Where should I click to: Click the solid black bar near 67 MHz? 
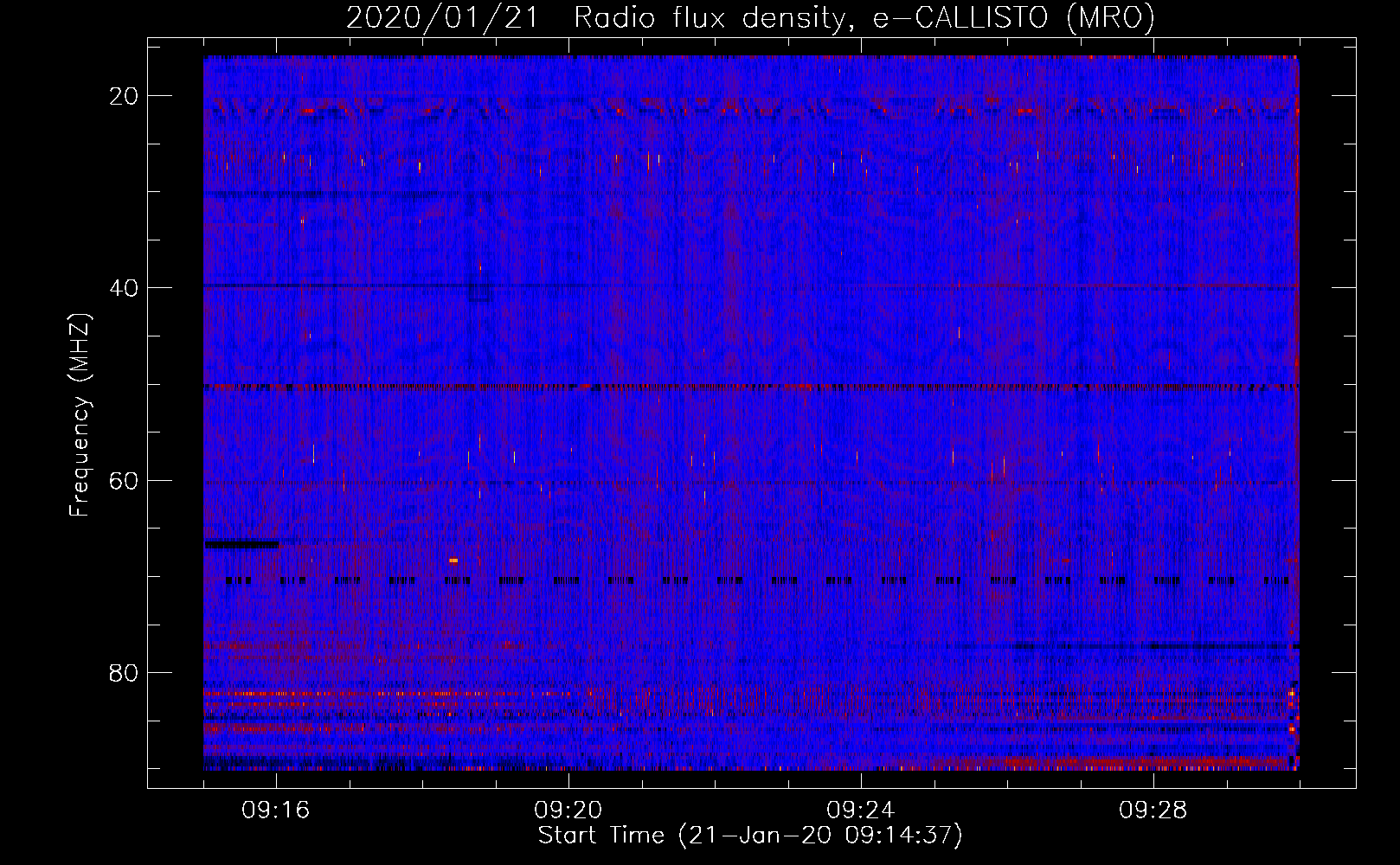click(241, 544)
